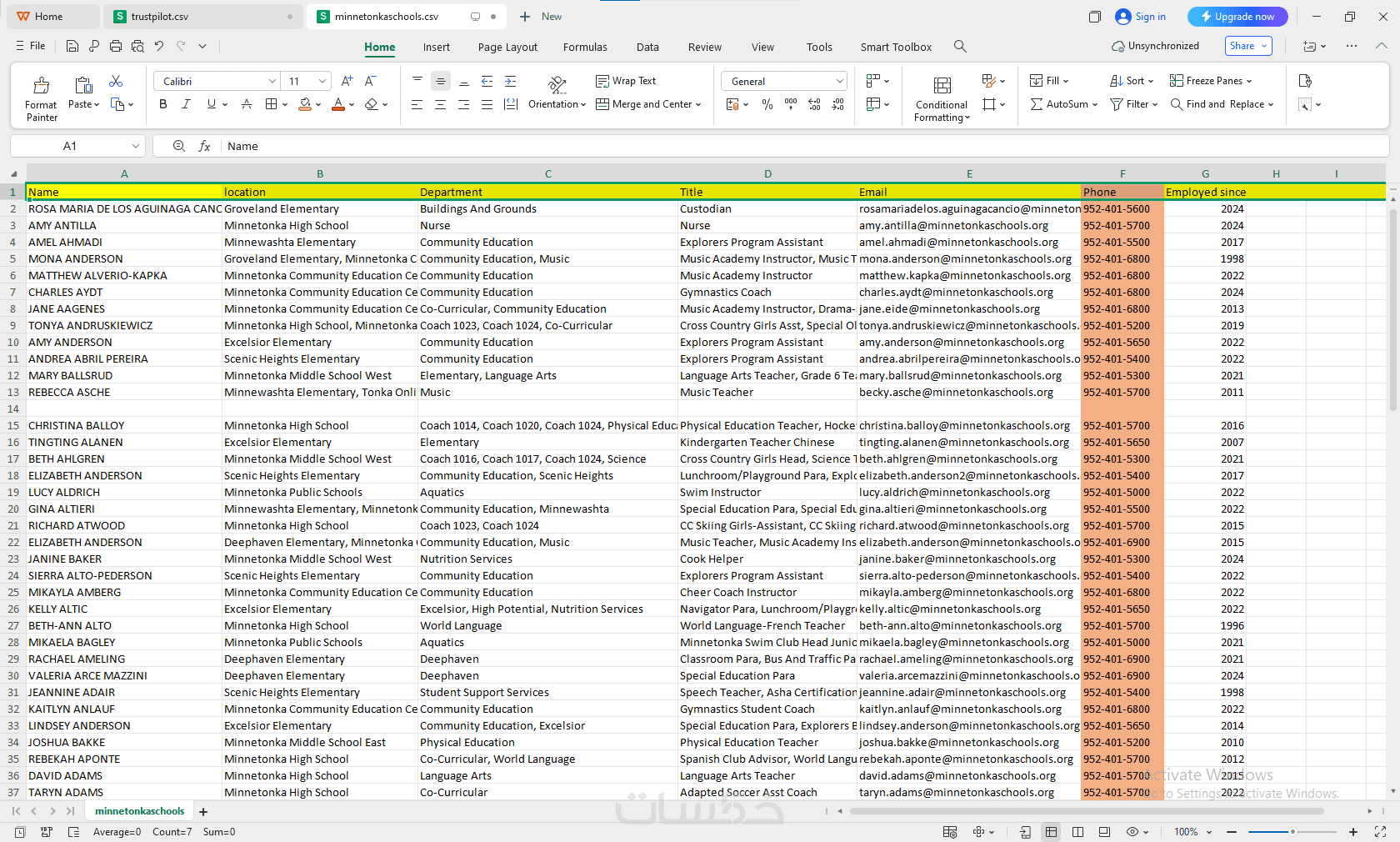Click the Format Painter icon
Viewport: 1400px width, 842px height.
pyautogui.click(x=41, y=85)
